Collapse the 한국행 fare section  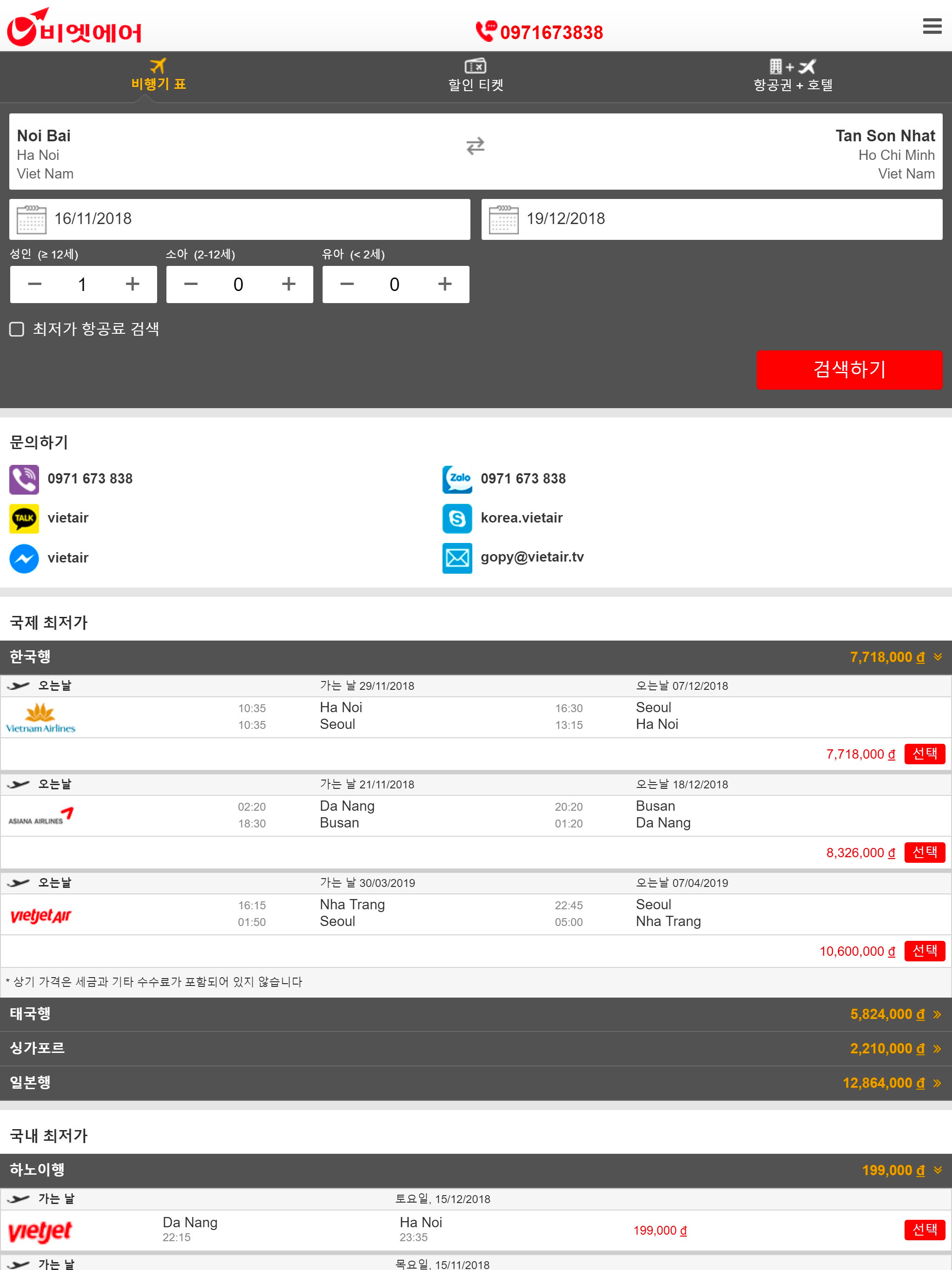pos(476,657)
